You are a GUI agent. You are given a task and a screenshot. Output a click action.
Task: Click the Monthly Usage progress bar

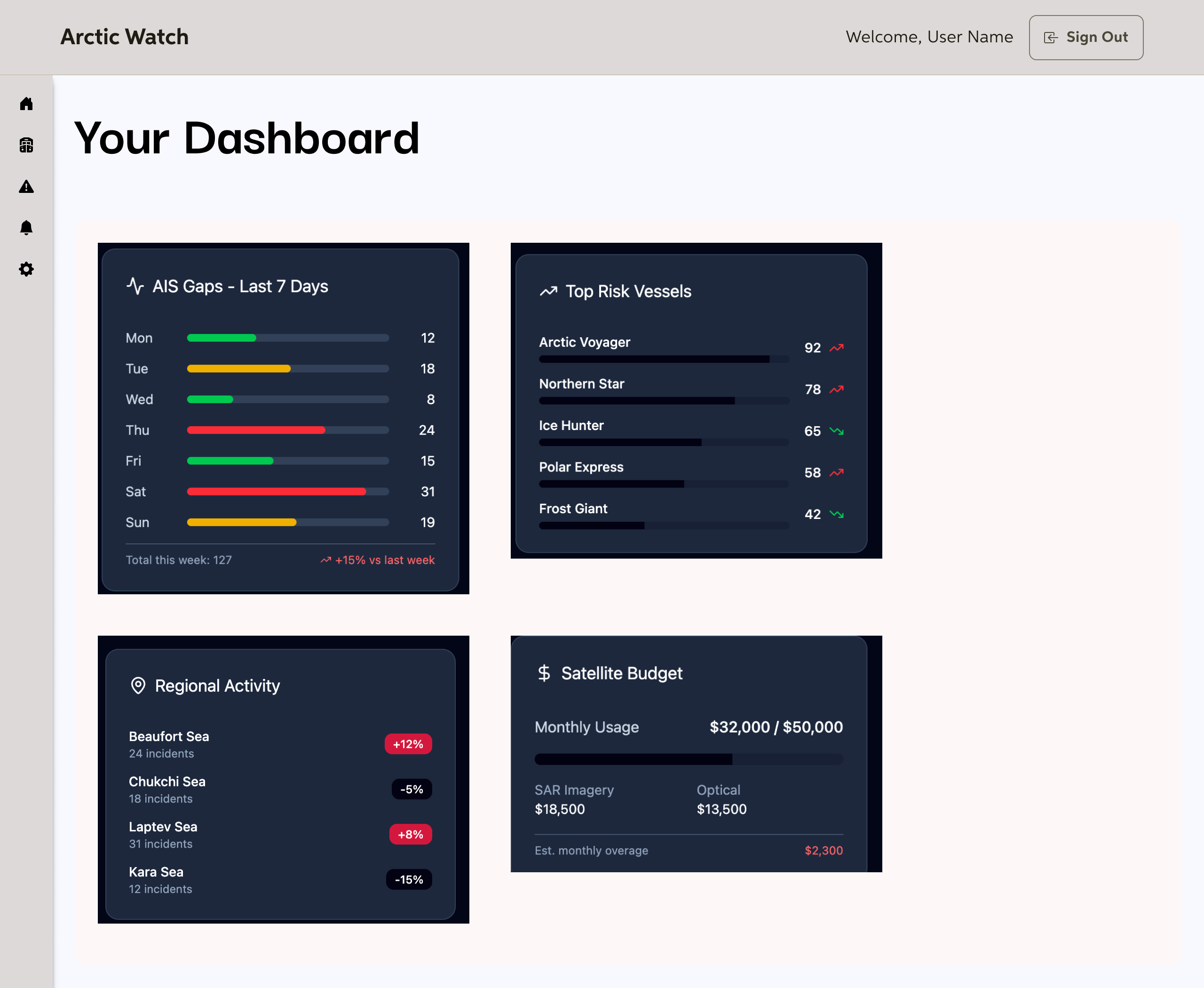[689, 759]
